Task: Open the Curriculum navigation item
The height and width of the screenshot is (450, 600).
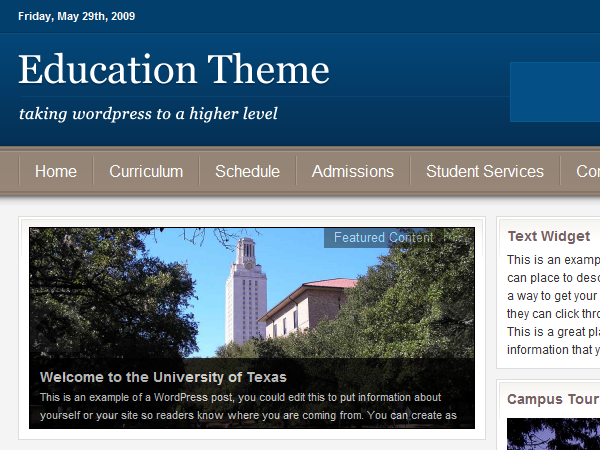Action: pos(146,171)
